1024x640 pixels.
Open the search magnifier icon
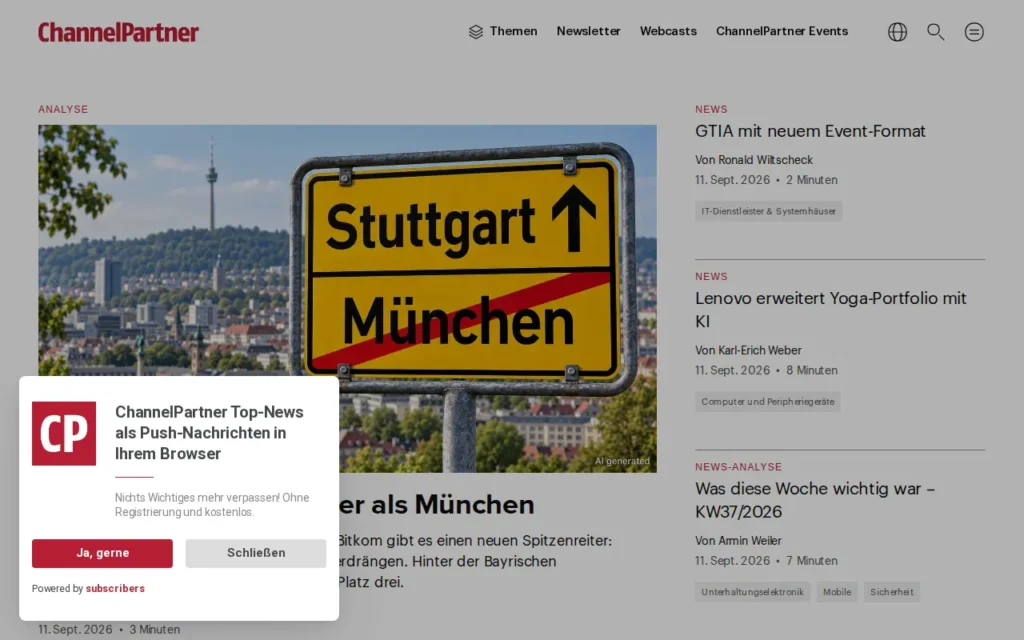click(936, 31)
